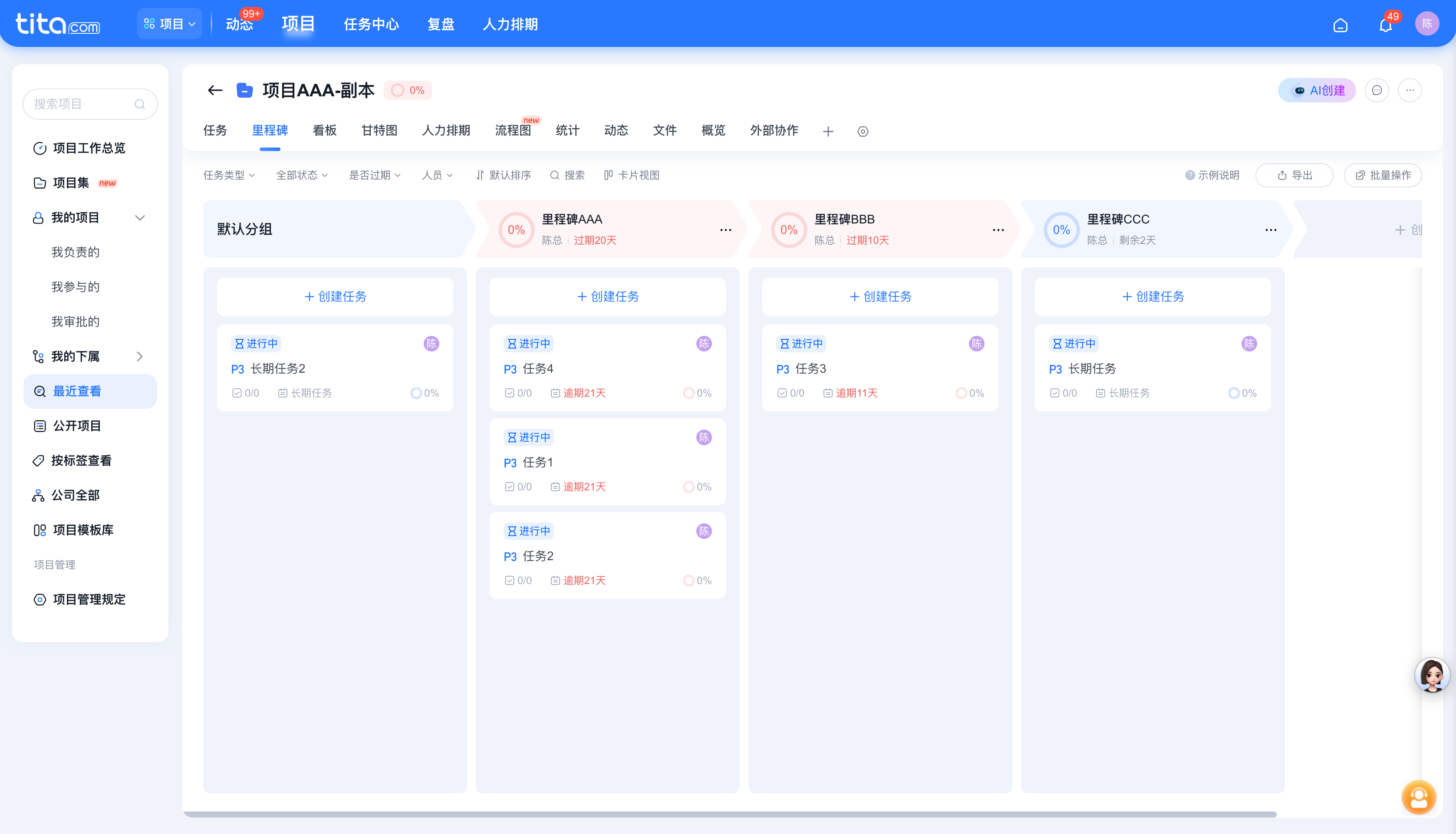Image resolution: width=1456 pixels, height=834 pixels.
Task: Open the 人员 filter dropdown
Action: 437,175
